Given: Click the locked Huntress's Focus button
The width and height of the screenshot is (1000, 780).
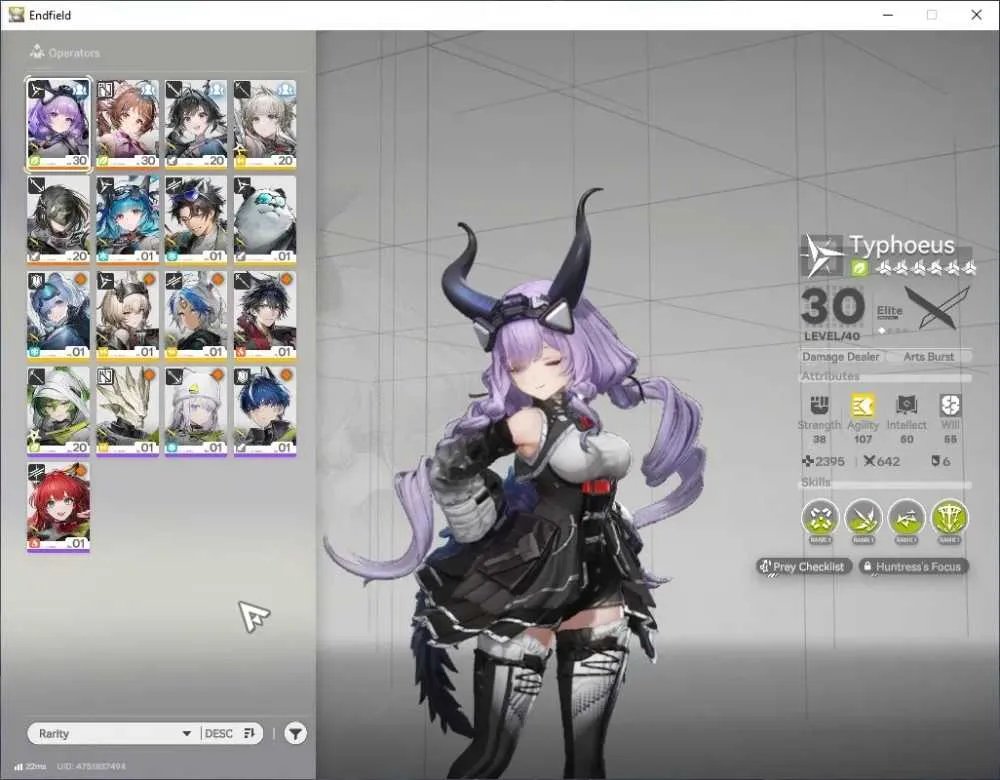Looking at the screenshot, I should [x=913, y=566].
